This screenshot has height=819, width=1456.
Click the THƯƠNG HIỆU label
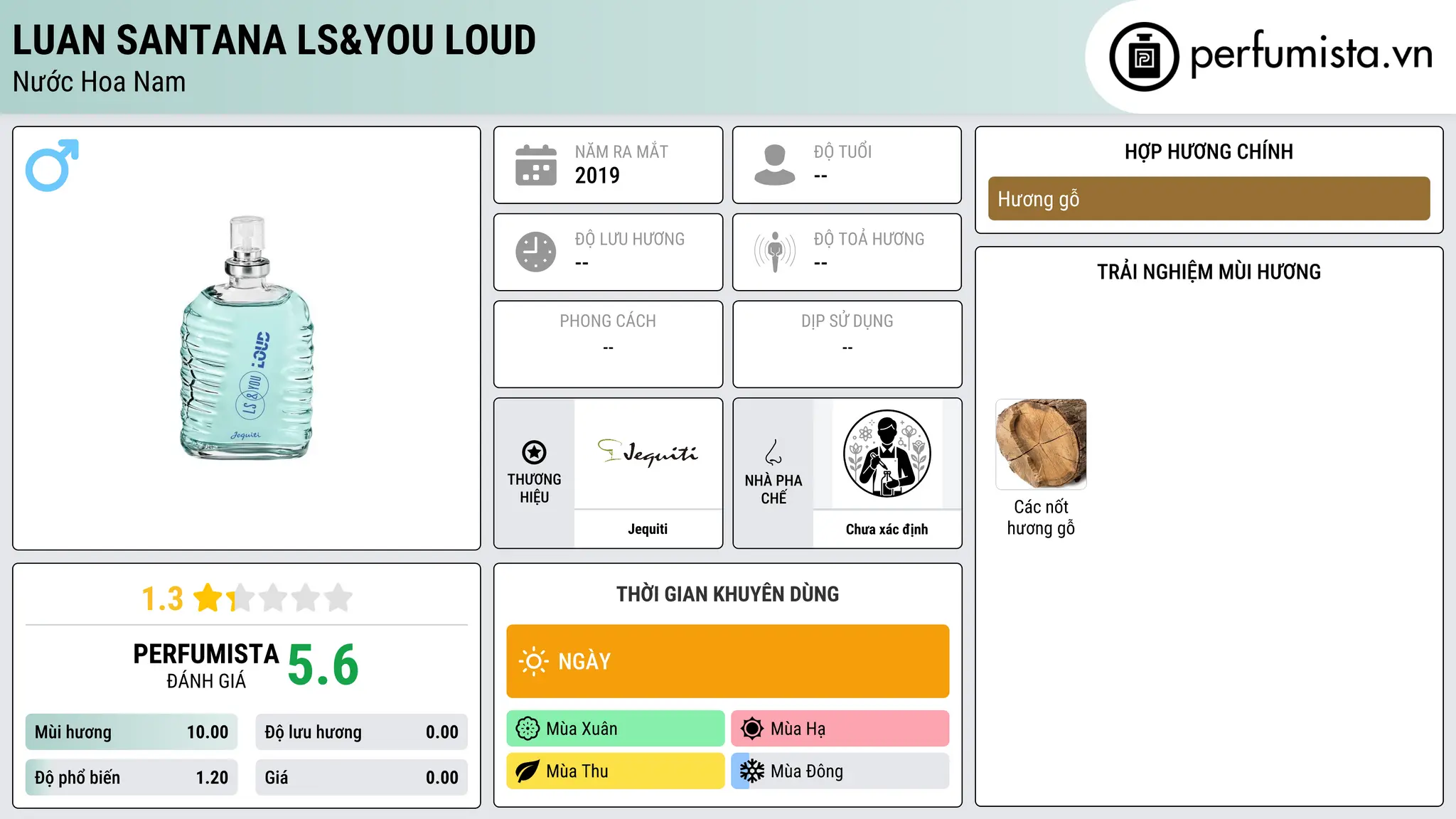click(534, 488)
